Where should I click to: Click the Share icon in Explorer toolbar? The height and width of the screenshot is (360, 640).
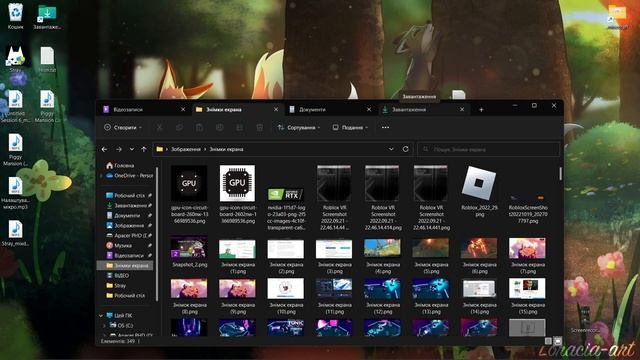[x=239, y=128]
